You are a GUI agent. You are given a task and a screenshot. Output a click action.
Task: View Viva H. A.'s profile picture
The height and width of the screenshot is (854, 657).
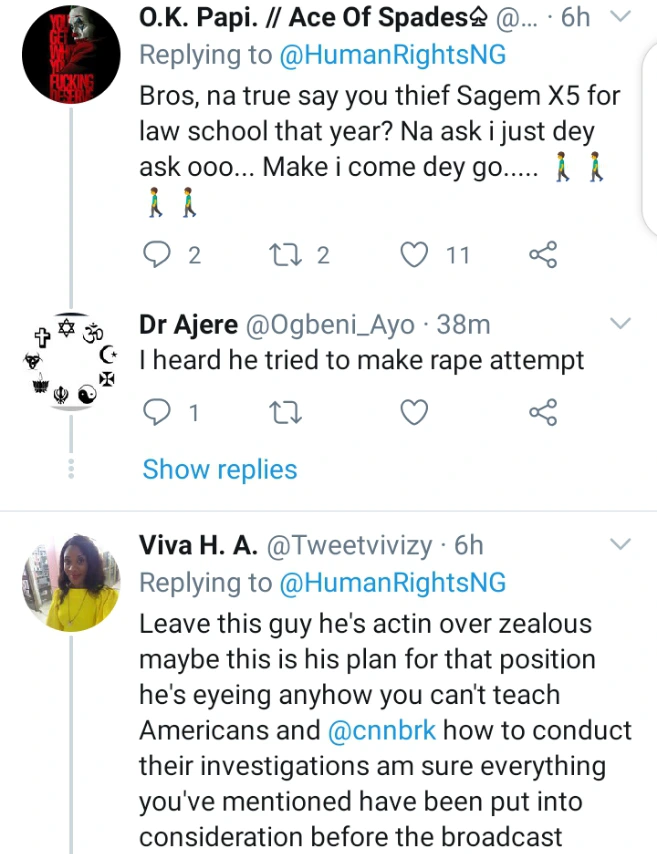coord(71,581)
